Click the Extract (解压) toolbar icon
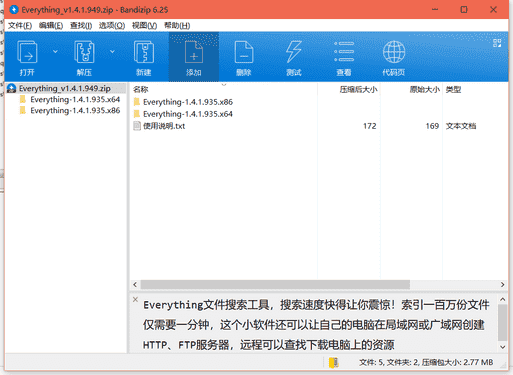Image resolution: width=513 pixels, height=375 pixels. tap(84, 57)
